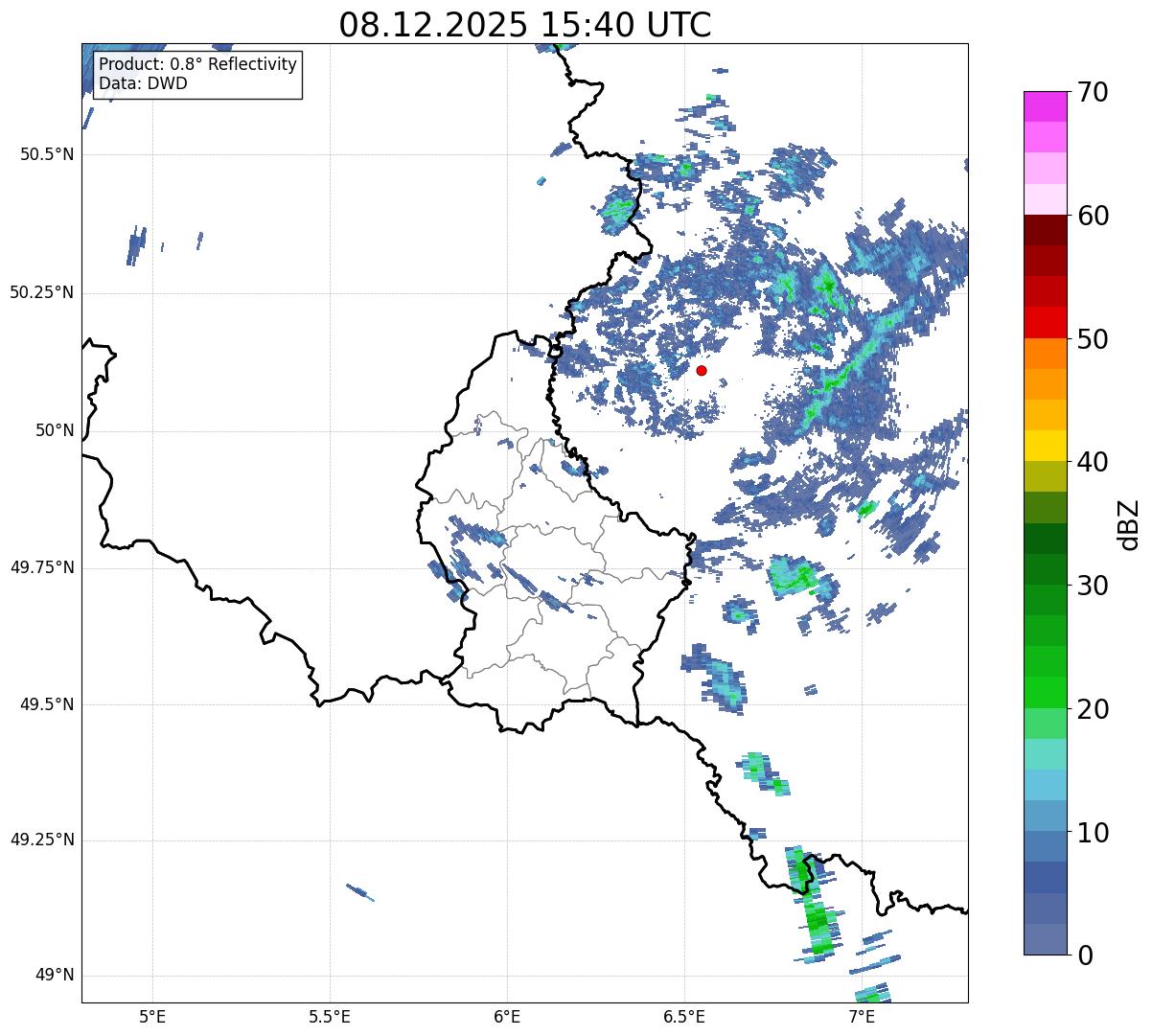Pick the yellow colorbar segment above 40

[1045, 446]
